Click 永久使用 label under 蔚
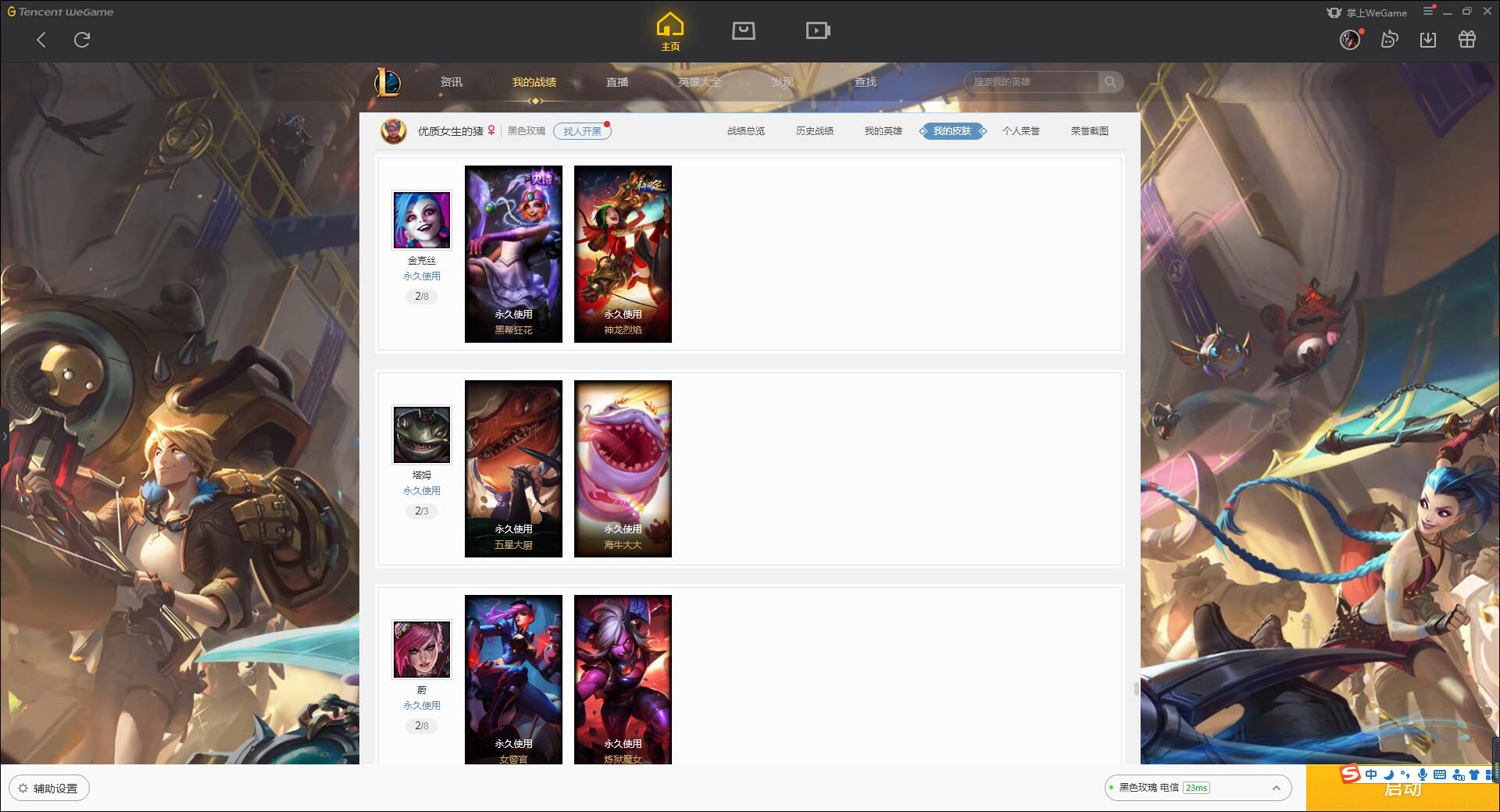Image resolution: width=1500 pixels, height=812 pixels. pos(422,706)
